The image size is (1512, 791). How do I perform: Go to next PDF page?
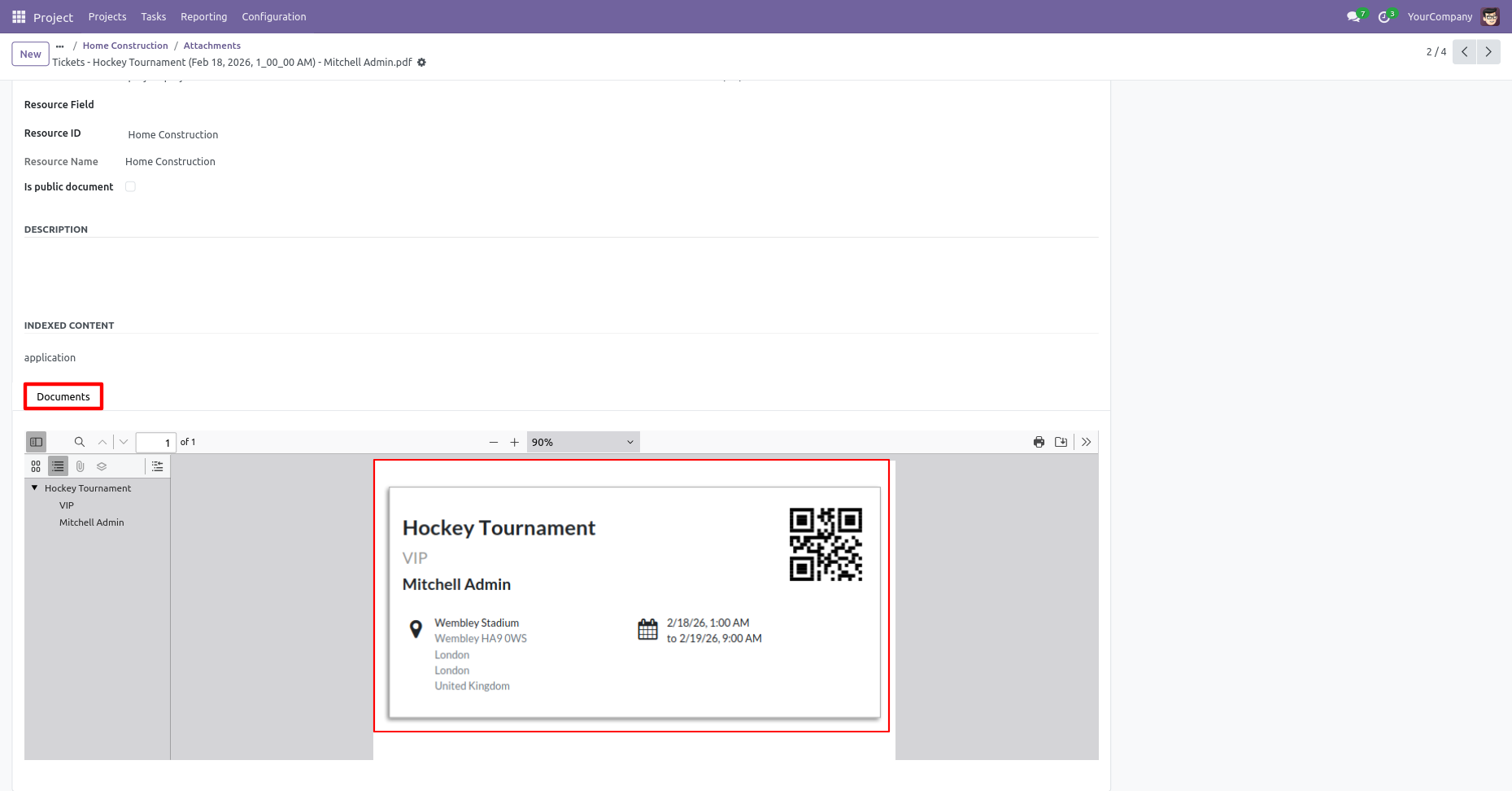(x=124, y=442)
